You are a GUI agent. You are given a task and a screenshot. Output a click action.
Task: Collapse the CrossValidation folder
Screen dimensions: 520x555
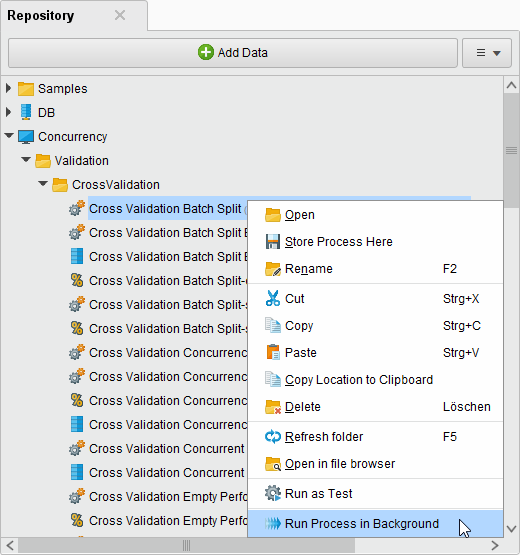43,184
